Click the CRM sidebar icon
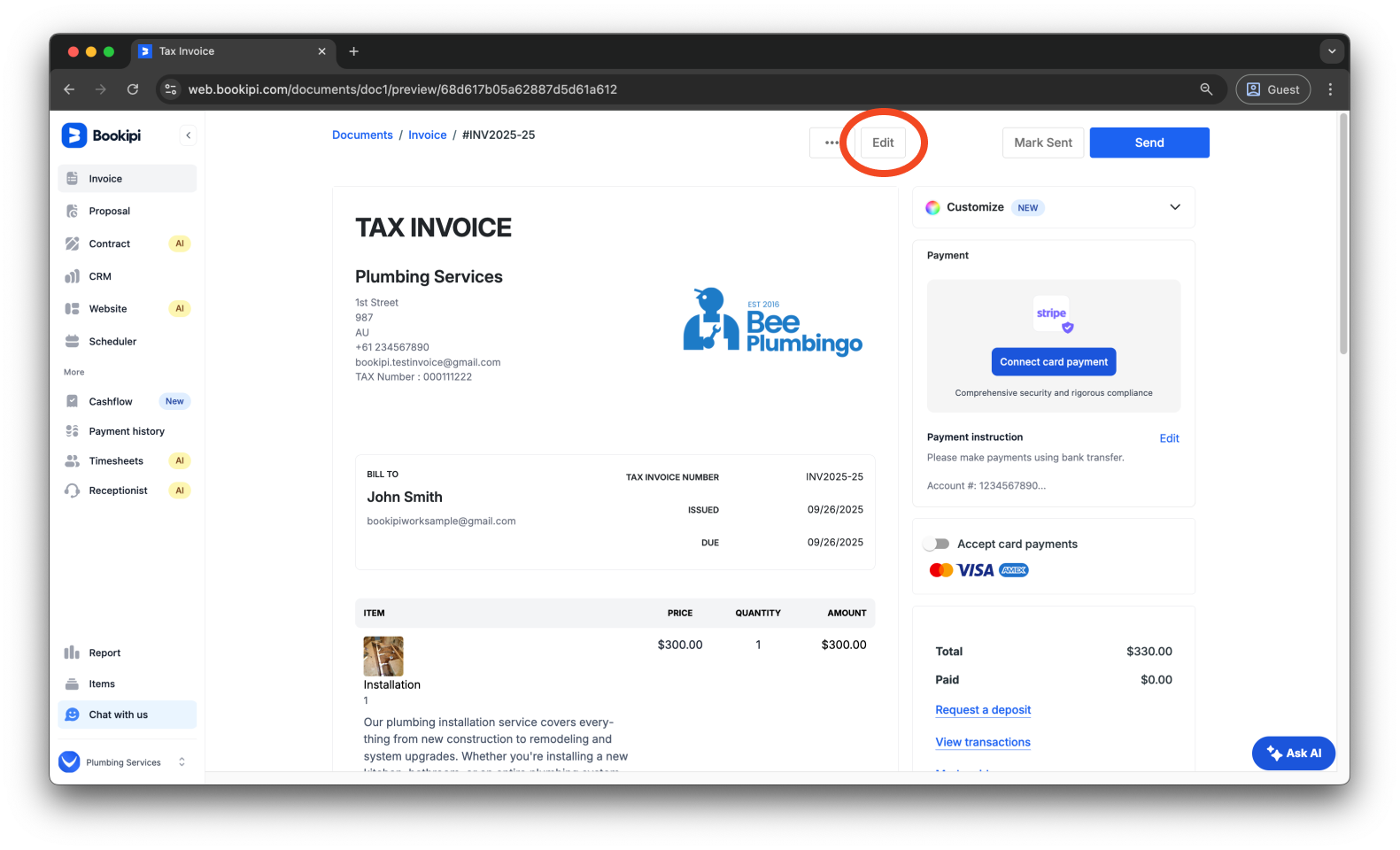Image resolution: width=1400 pixels, height=850 pixels. point(73,276)
